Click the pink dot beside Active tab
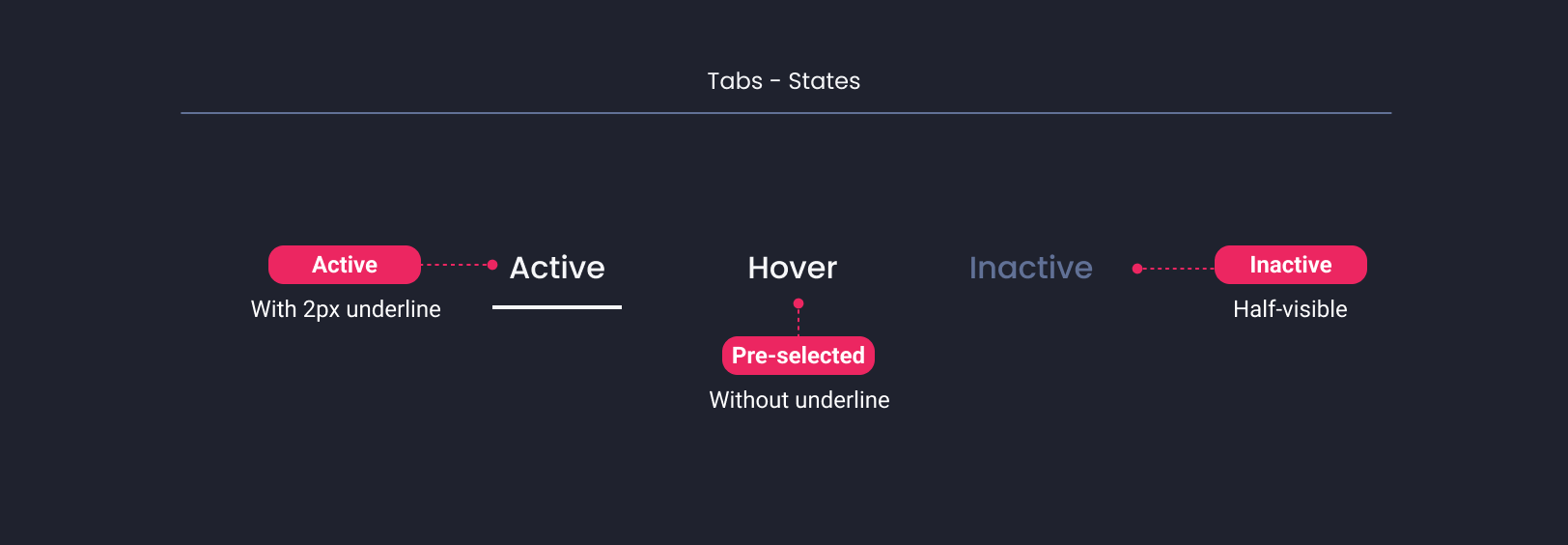This screenshot has height=545, width=1568. coord(492,265)
